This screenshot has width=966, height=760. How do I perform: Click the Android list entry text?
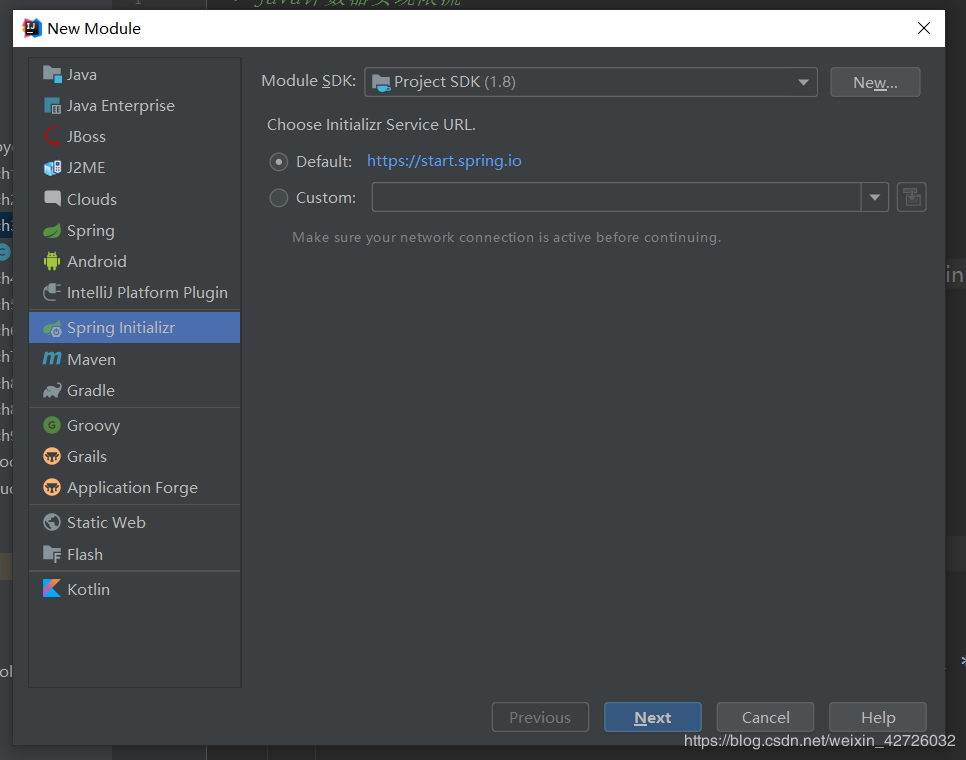point(97,261)
